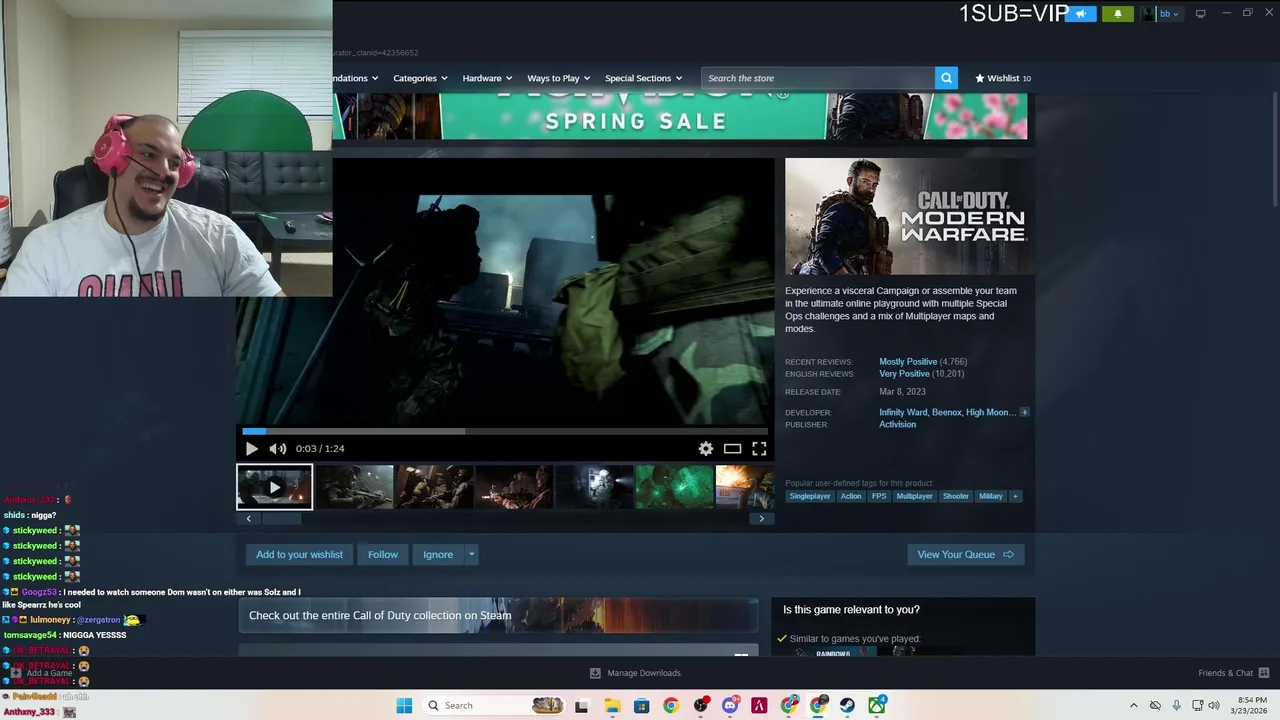The image size is (1280, 720).
Task: Play the trailer video
Action: click(251, 449)
